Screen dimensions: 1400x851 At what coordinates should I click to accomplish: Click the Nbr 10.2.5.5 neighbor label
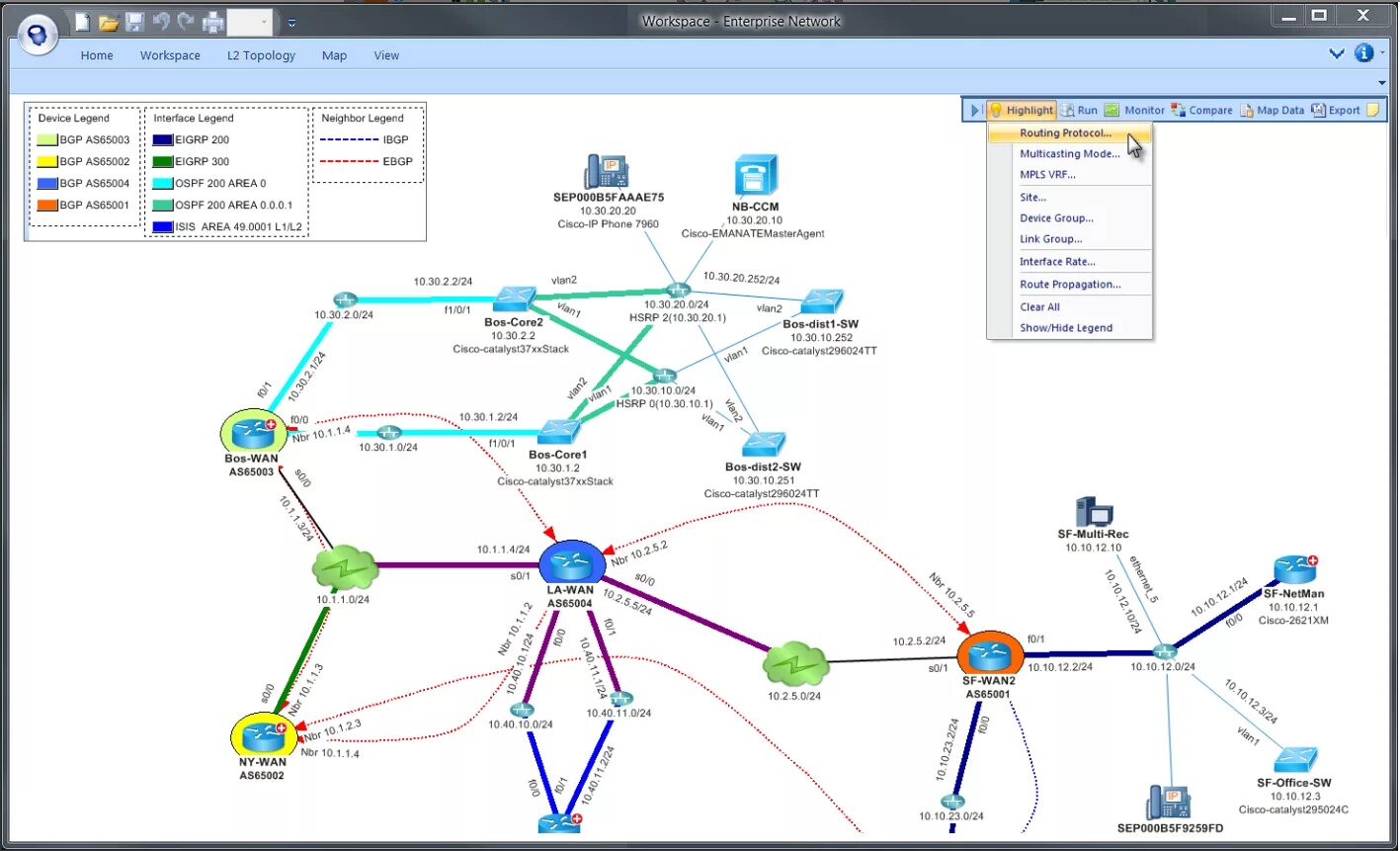pos(951,594)
